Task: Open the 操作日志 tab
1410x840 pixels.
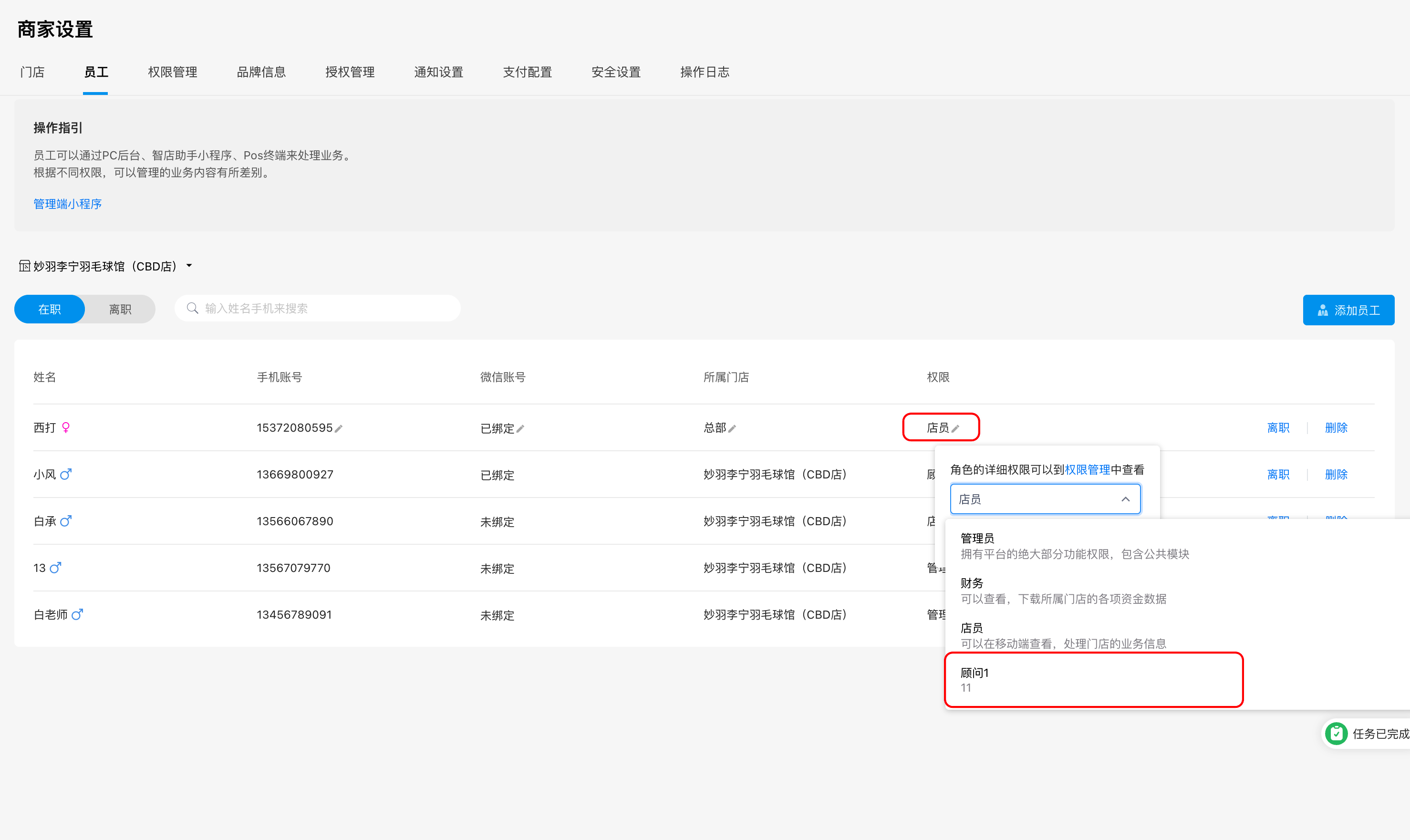Action: (705, 72)
